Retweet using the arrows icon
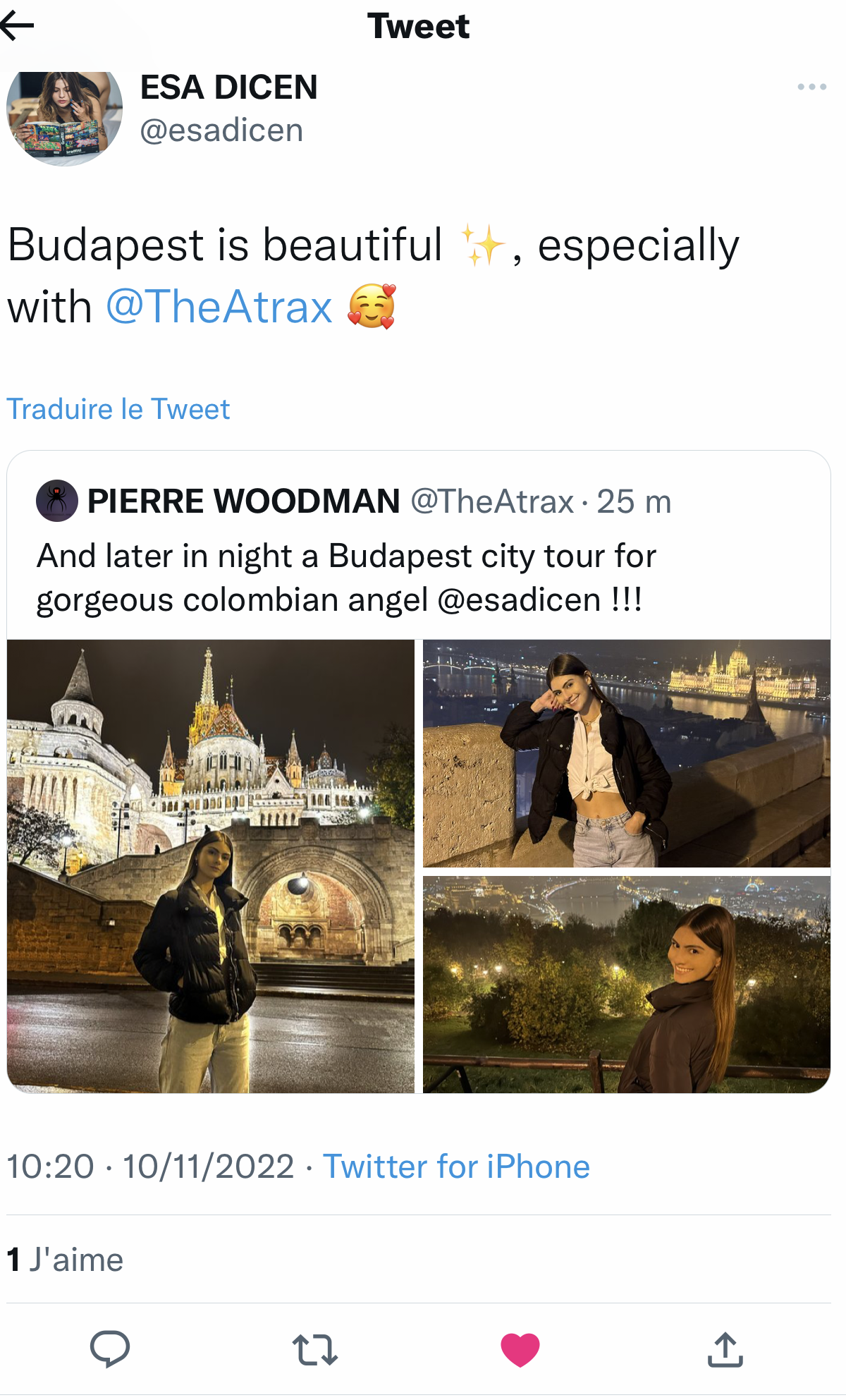 [x=315, y=1349]
